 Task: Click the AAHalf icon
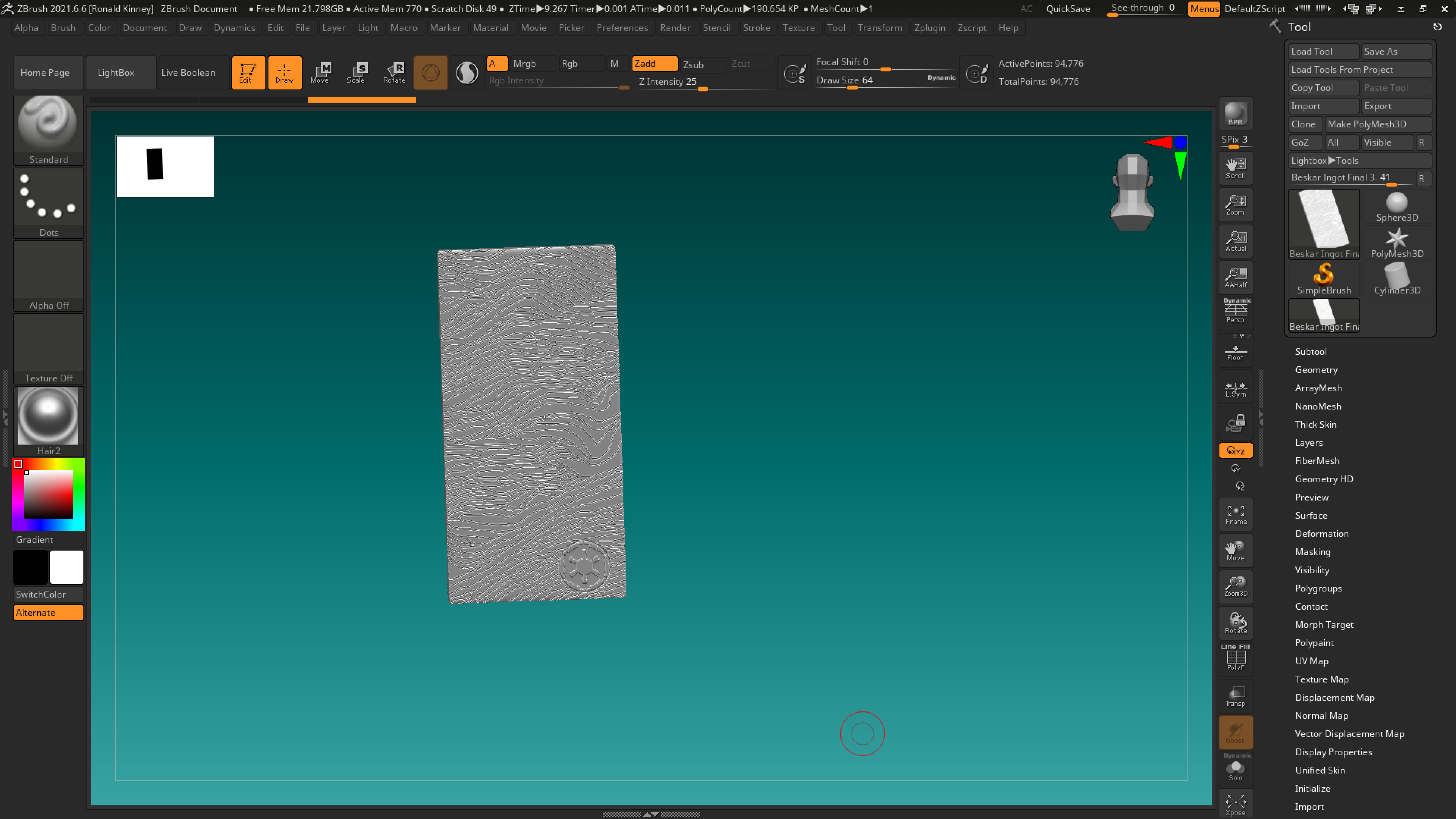1236,278
